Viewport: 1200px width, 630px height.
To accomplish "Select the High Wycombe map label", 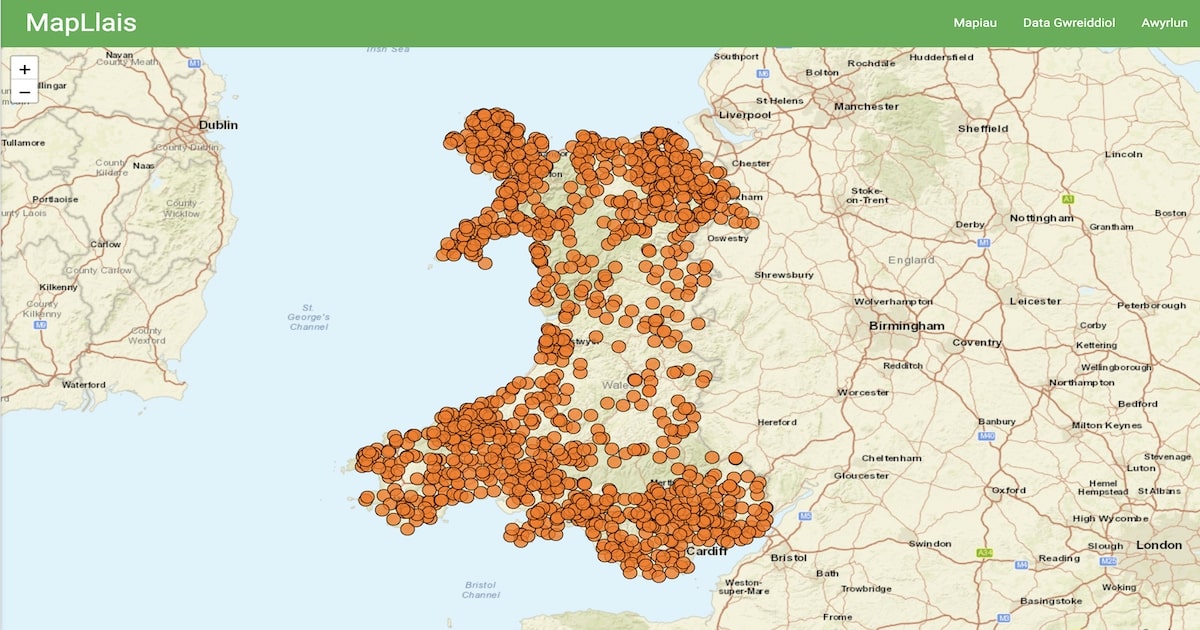I will [1111, 519].
